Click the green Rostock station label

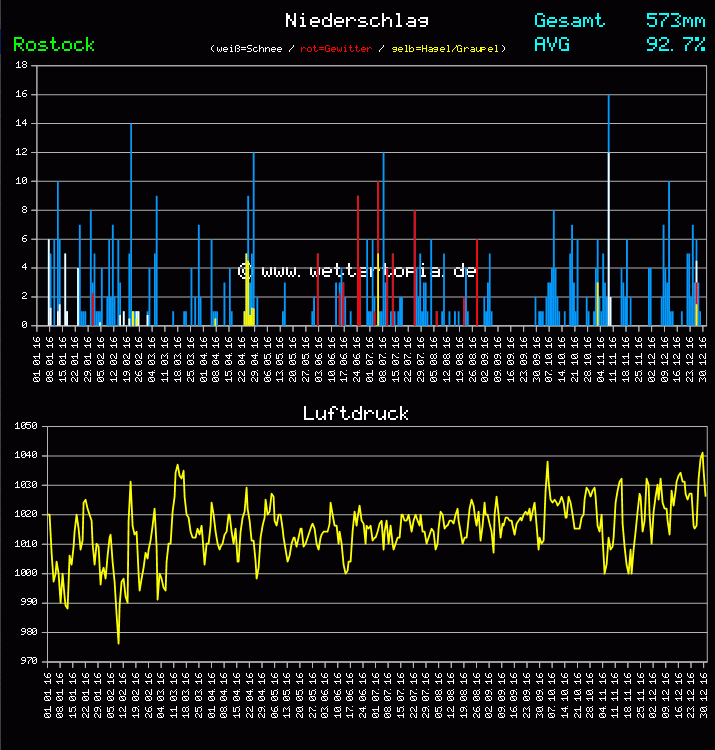[x=54, y=44]
